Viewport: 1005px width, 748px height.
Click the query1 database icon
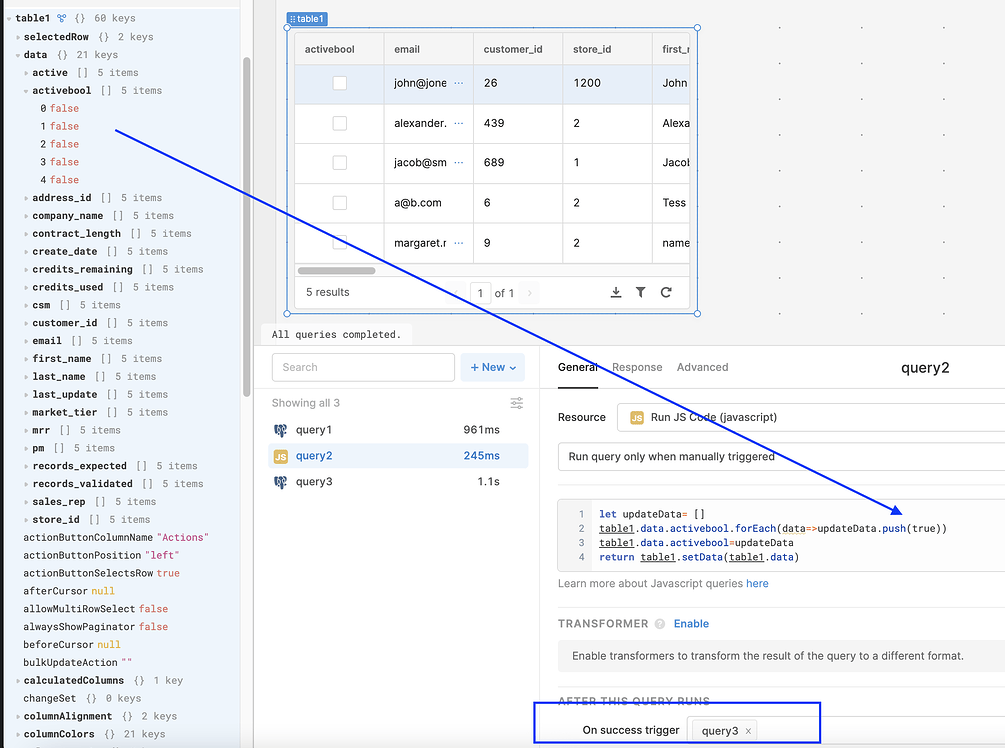(280, 430)
